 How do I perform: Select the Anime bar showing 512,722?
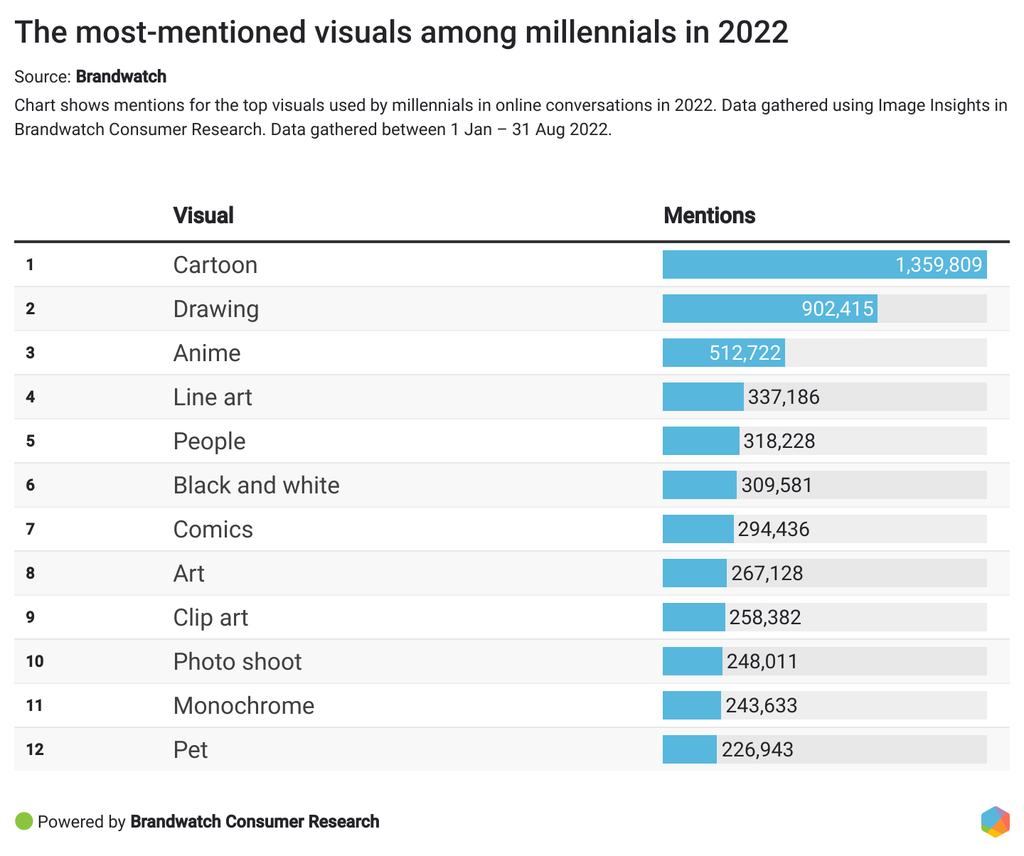point(723,353)
